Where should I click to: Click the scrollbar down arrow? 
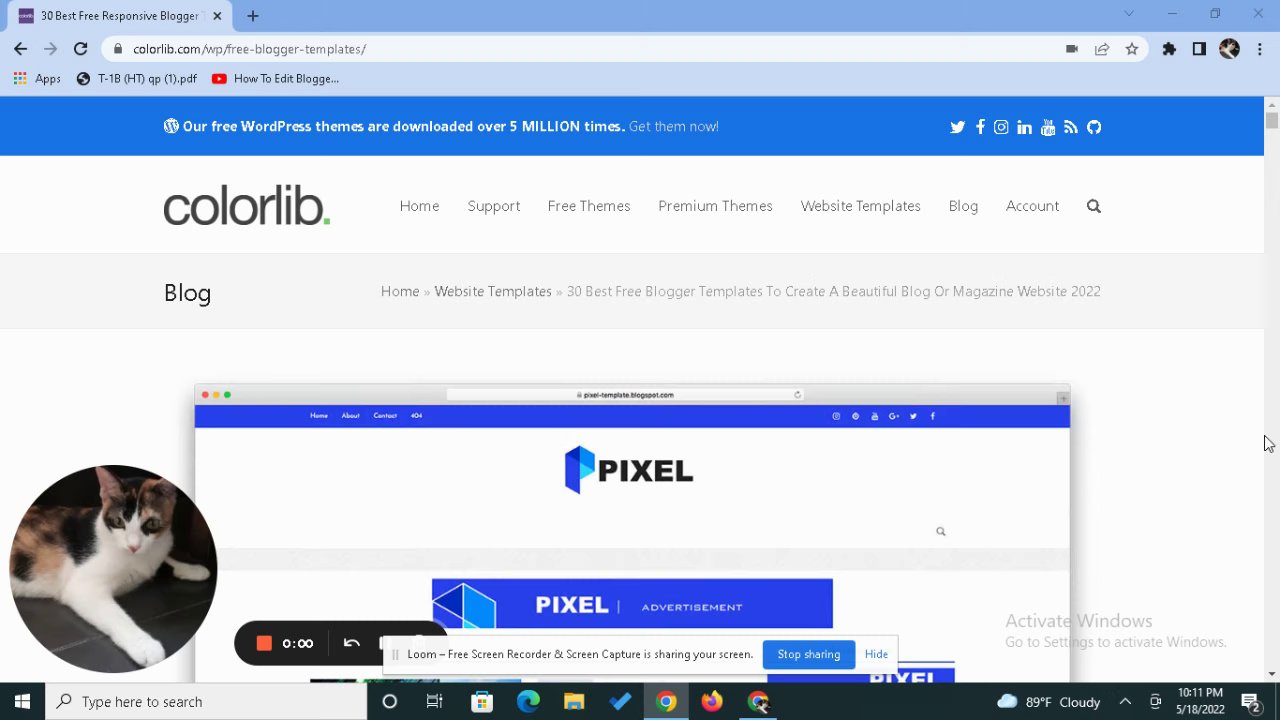(1272, 674)
